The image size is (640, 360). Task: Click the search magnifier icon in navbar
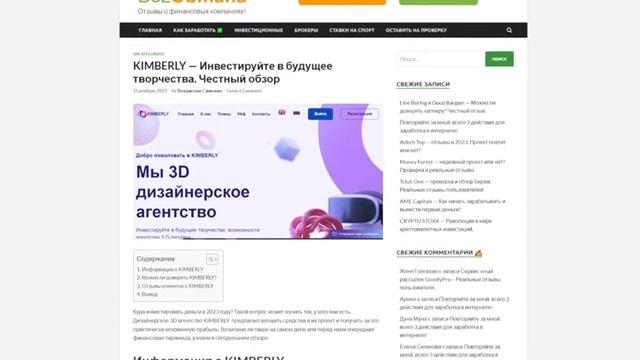pyautogui.click(x=509, y=30)
